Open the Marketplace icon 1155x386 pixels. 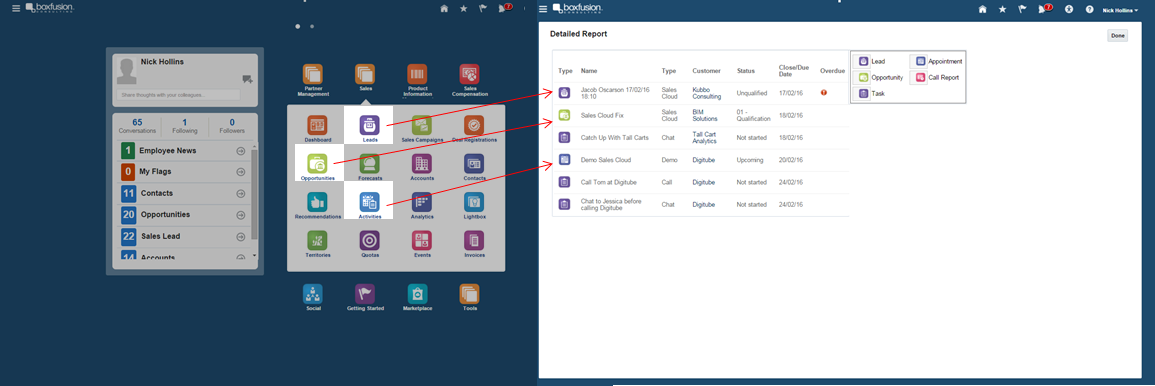coord(418,294)
